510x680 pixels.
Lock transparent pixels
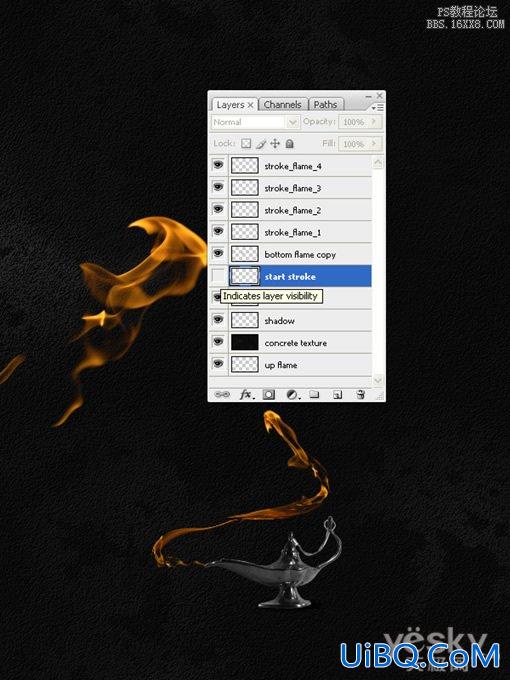coord(246,143)
